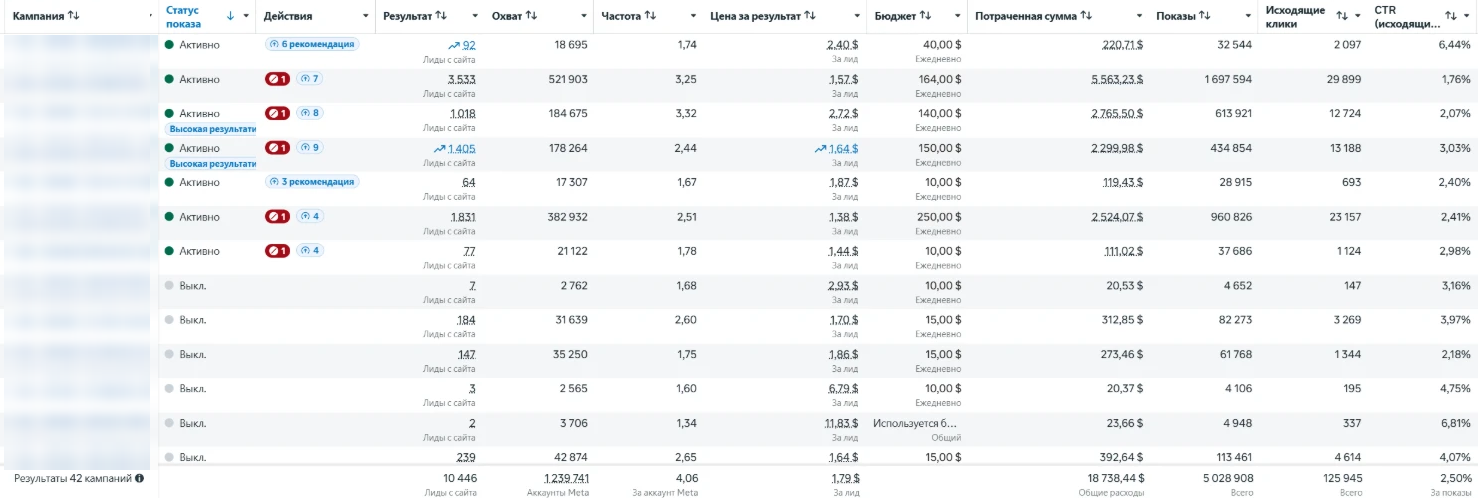
Task: Click the info icon beside Результаты 42 кампаний
Action: pyautogui.click(x=139, y=478)
